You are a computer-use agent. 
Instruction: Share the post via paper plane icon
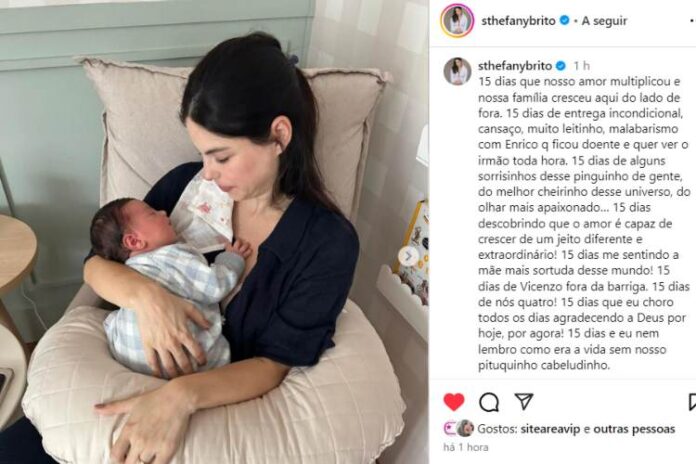click(524, 401)
